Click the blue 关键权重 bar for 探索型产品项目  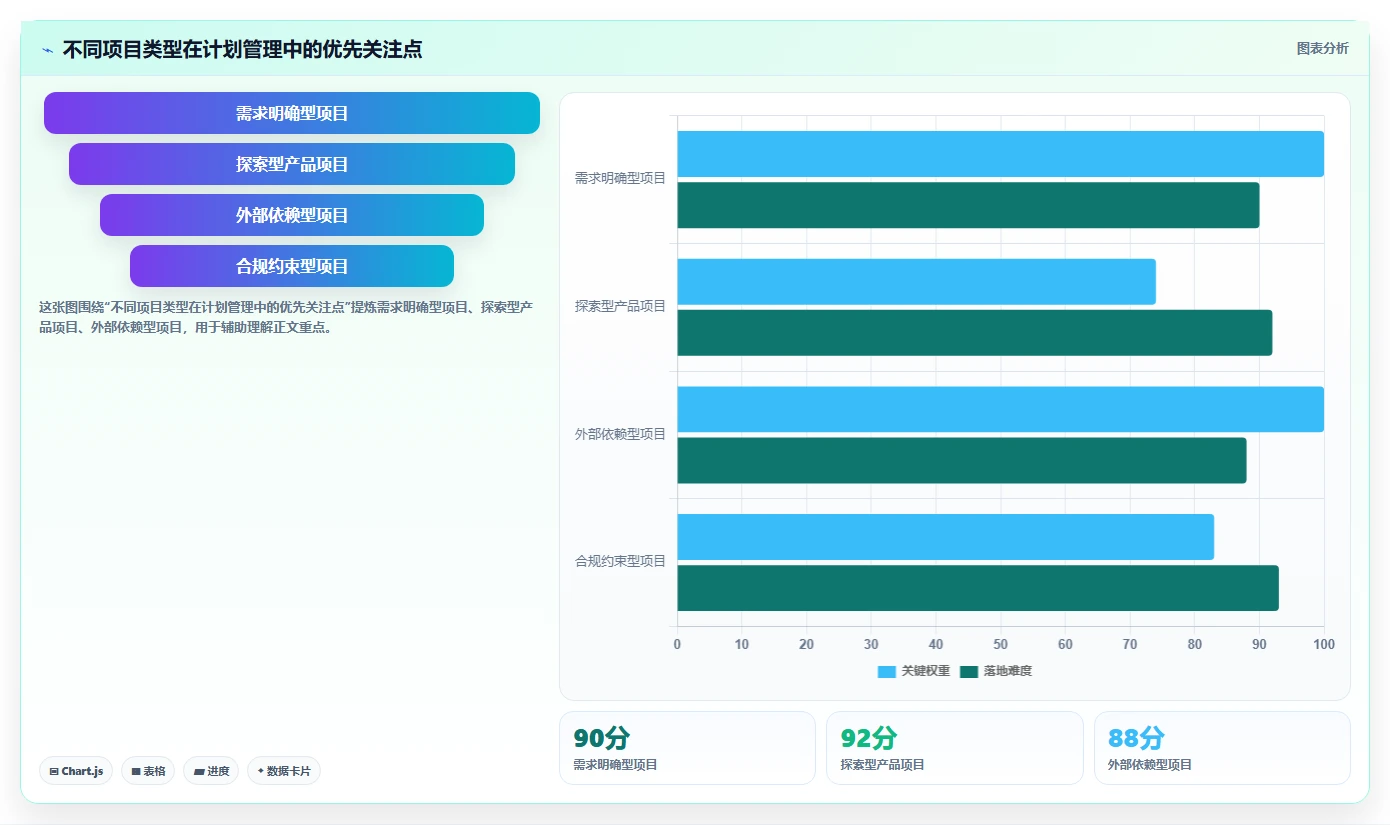coord(917,282)
